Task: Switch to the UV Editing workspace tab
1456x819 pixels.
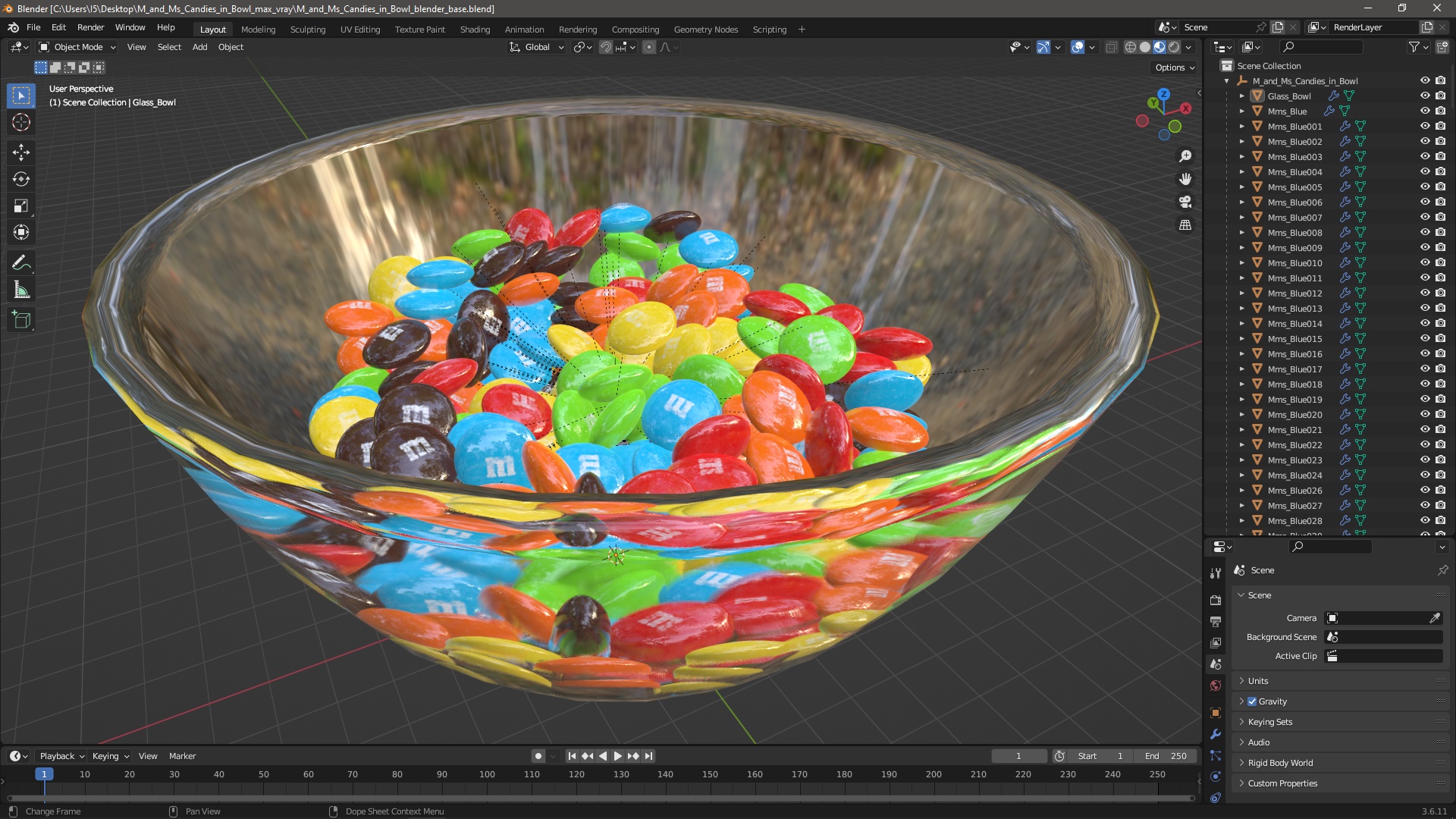Action: 360,30
